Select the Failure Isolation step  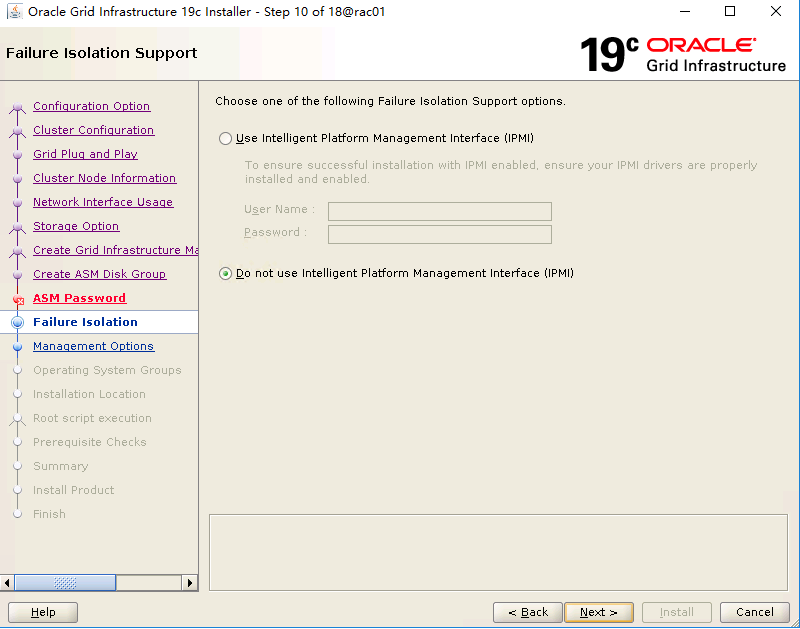[x=85, y=322]
